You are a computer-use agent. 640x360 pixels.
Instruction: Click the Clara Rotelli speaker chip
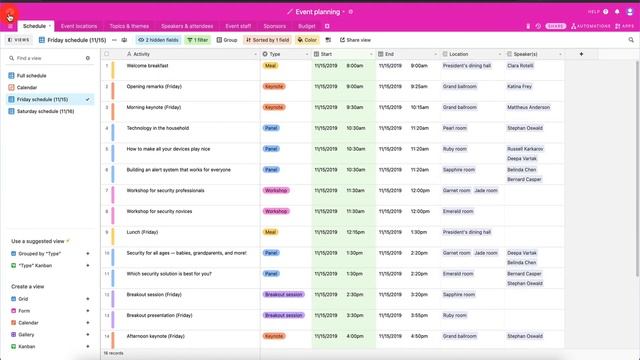(x=520, y=66)
